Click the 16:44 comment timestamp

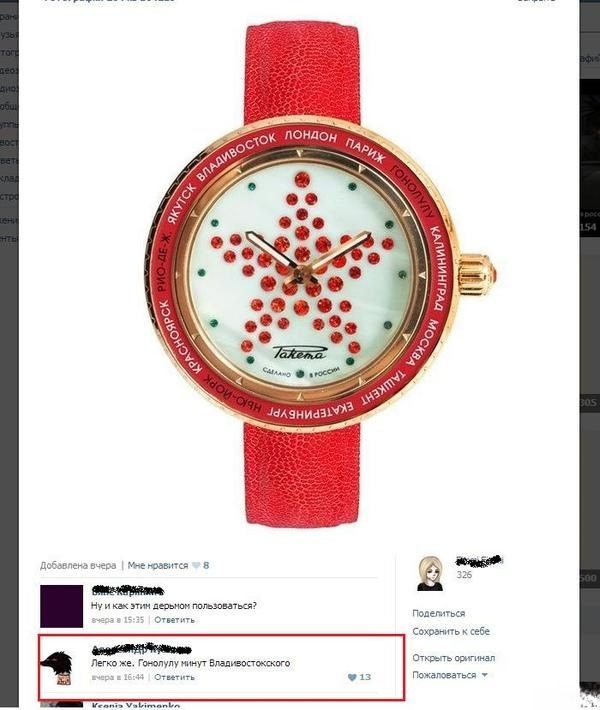tap(118, 677)
